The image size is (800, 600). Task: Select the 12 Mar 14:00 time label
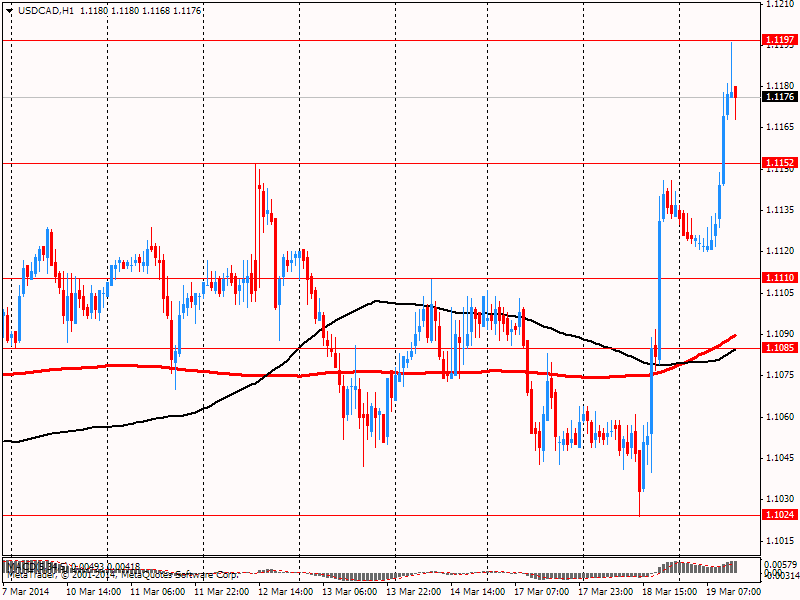point(285,591)
